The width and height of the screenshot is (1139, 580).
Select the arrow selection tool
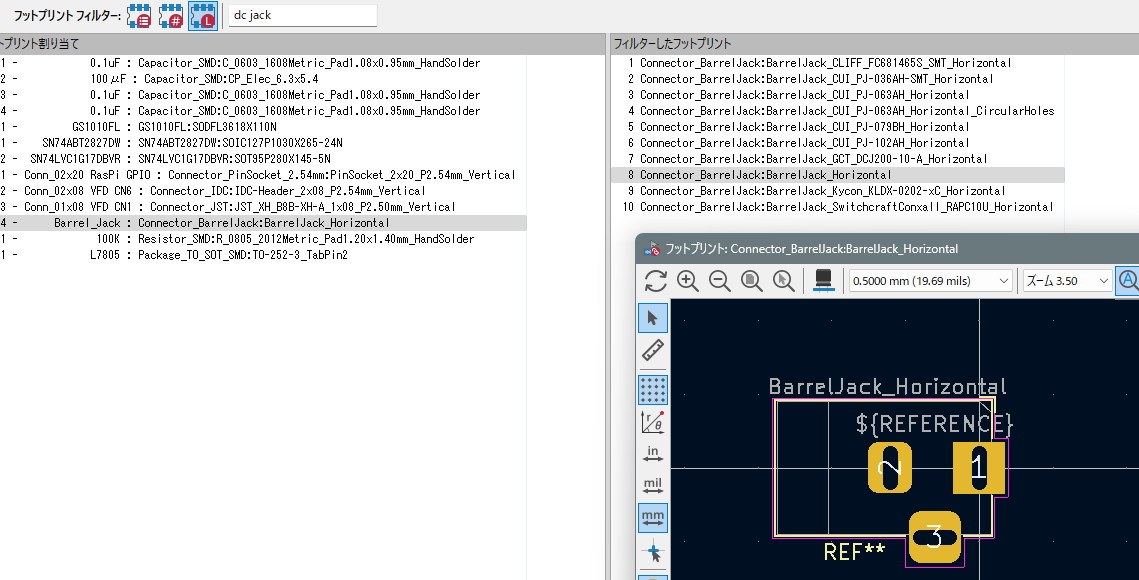pyautogui.click(x=652, y=318)
